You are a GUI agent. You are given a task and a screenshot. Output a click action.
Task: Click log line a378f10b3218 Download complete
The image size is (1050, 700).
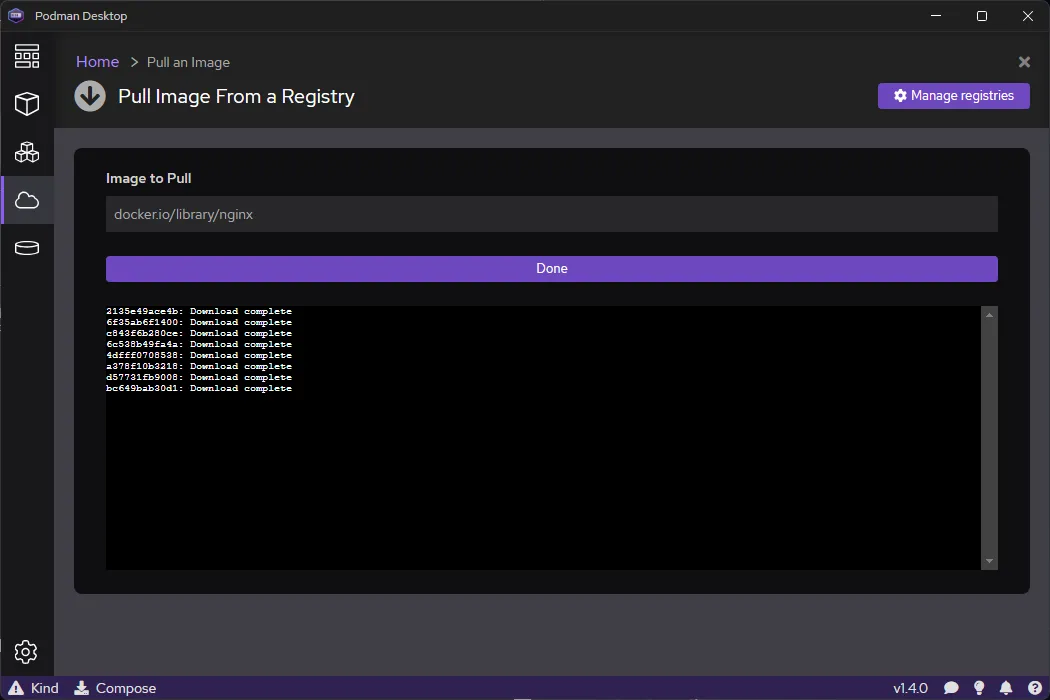[x=199, y=366]
